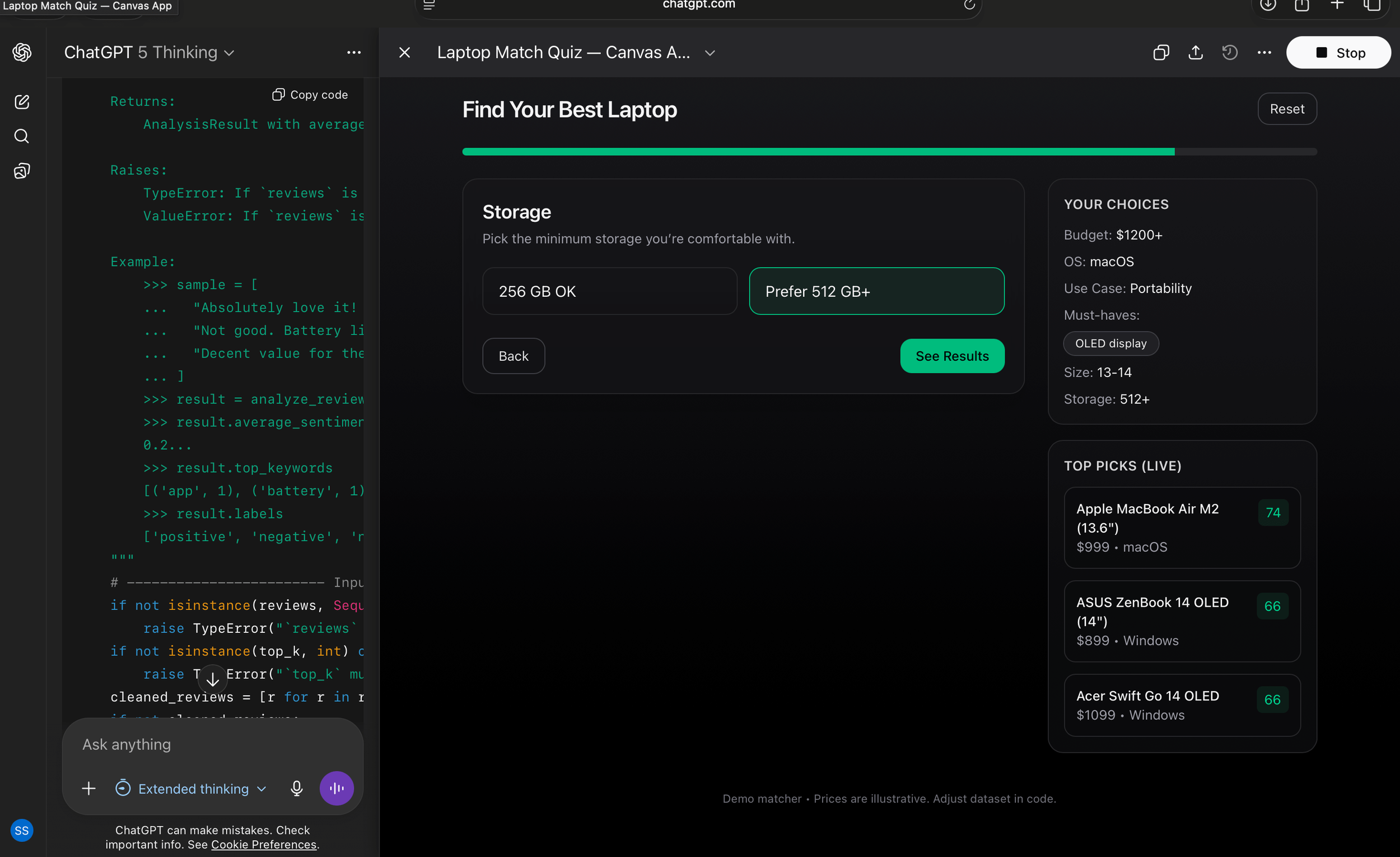The height and width of the screenshot is (857, 1400).
Task: Select the Prefer 512 GB+ option
Action: click(876, 291)
